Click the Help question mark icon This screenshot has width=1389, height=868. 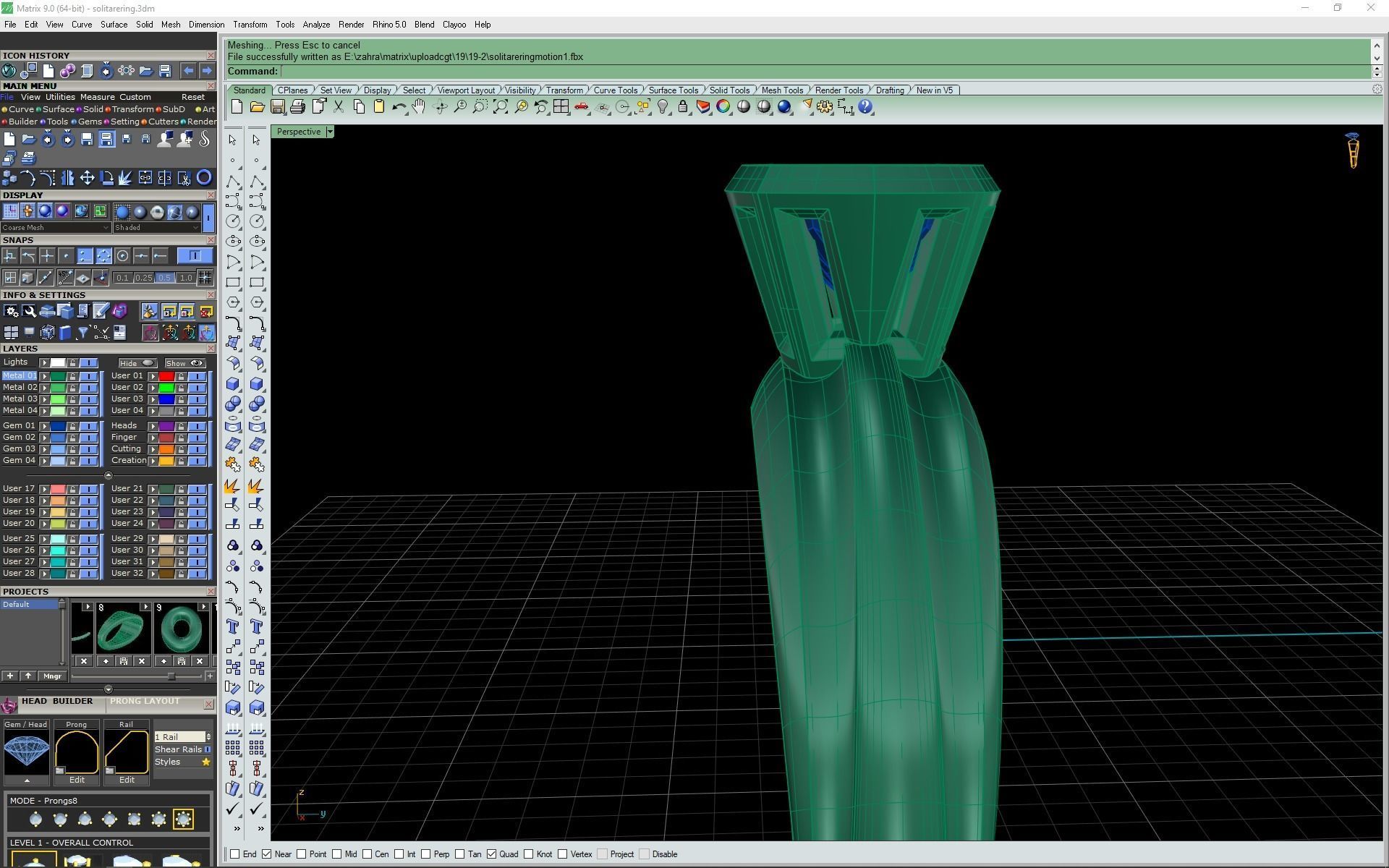coord(865,107)
